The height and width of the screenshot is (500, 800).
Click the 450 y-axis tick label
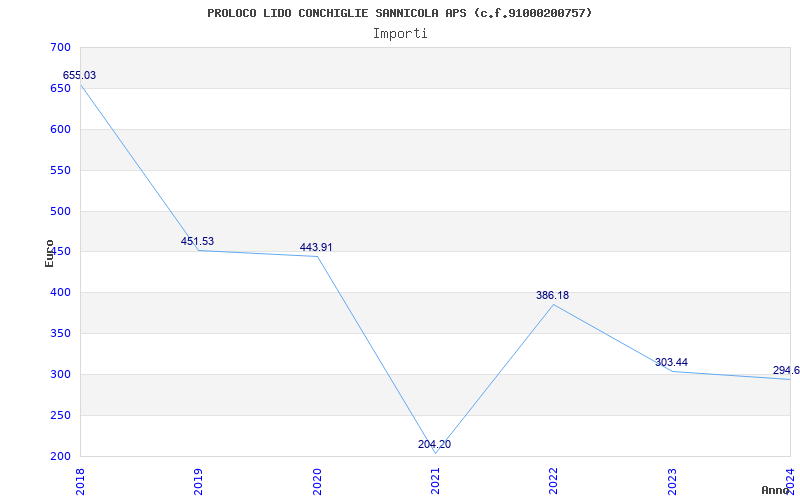[60, 252]
